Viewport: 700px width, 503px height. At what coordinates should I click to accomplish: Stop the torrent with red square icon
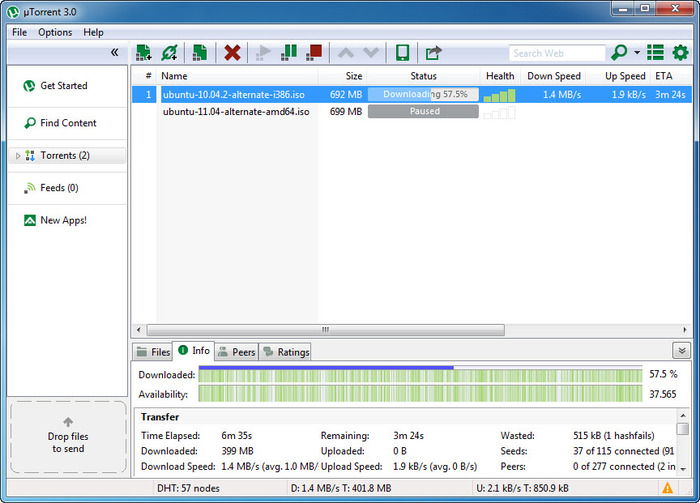[314, 53]
